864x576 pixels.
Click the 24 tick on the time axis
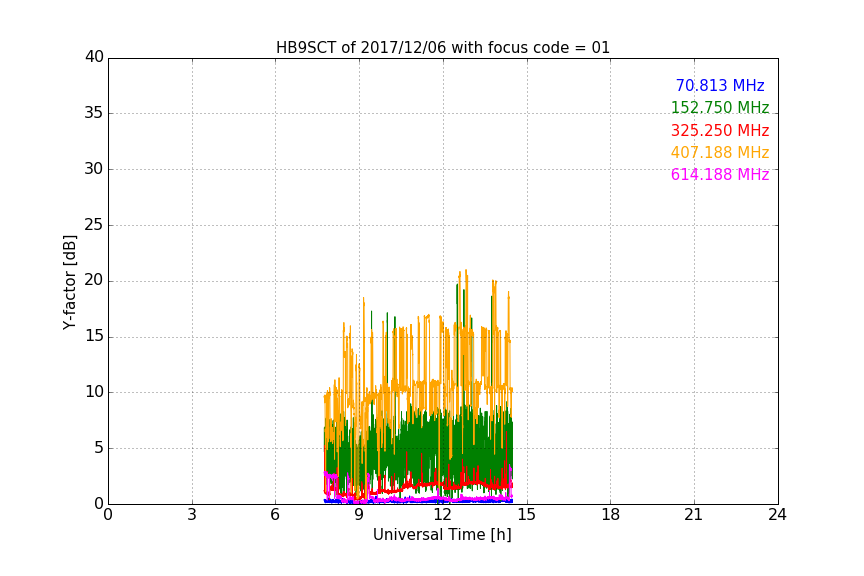pos(777,515)
